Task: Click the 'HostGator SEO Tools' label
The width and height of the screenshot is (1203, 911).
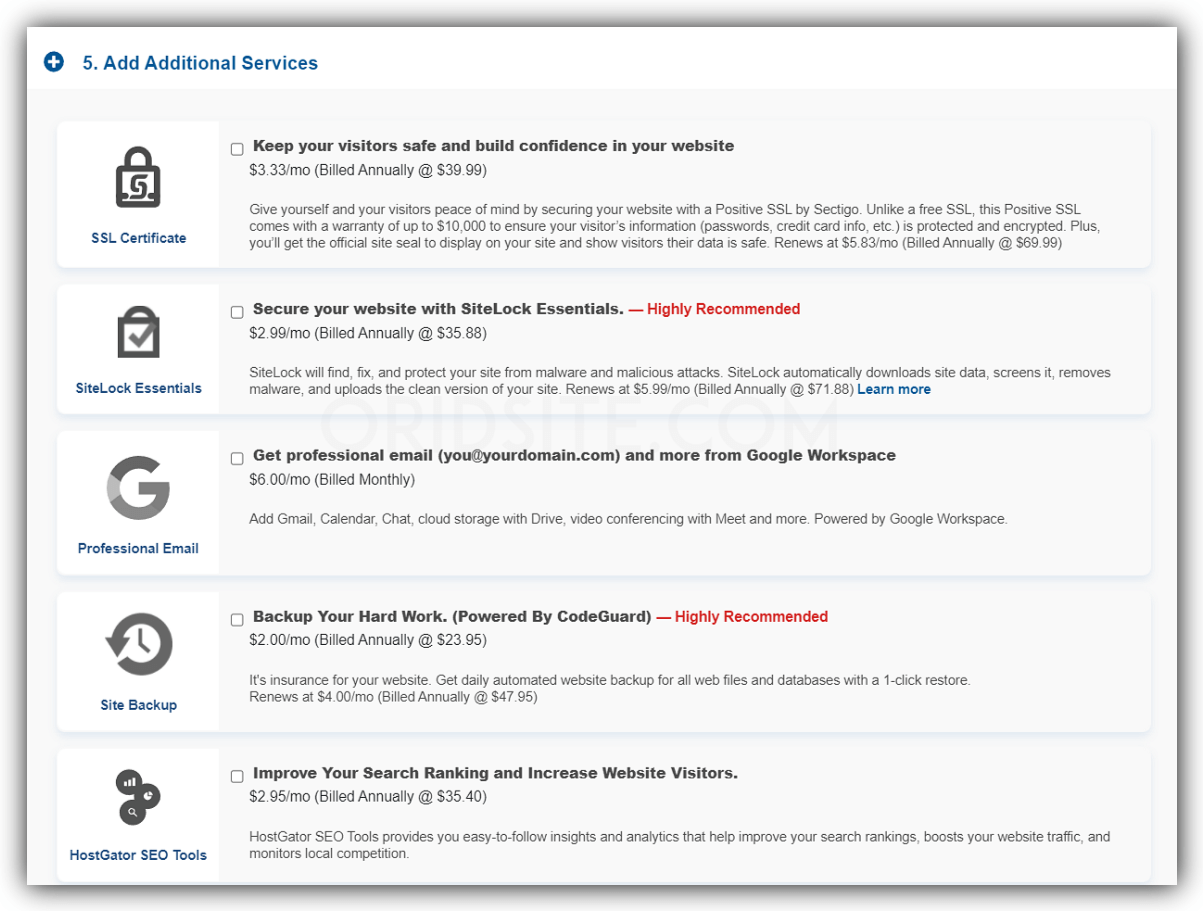Action: click(138, 855)
